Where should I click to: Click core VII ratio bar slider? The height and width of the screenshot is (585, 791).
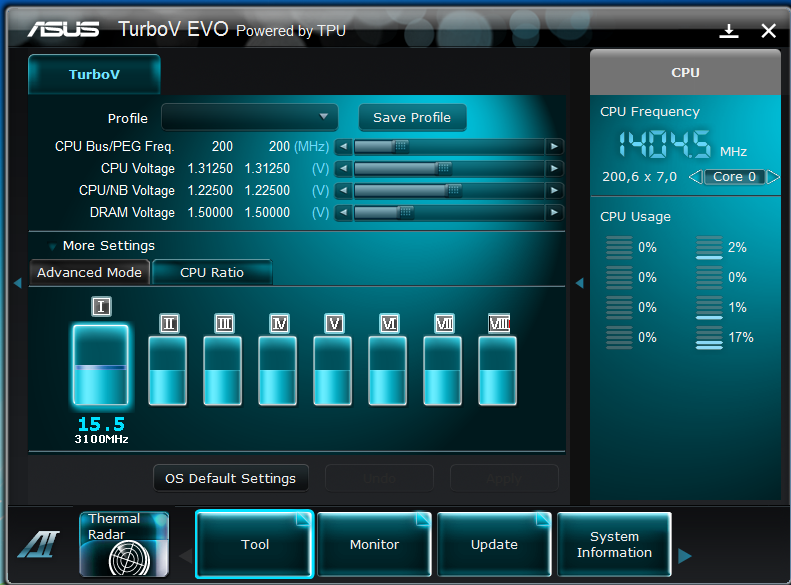(x=442, y=371)
